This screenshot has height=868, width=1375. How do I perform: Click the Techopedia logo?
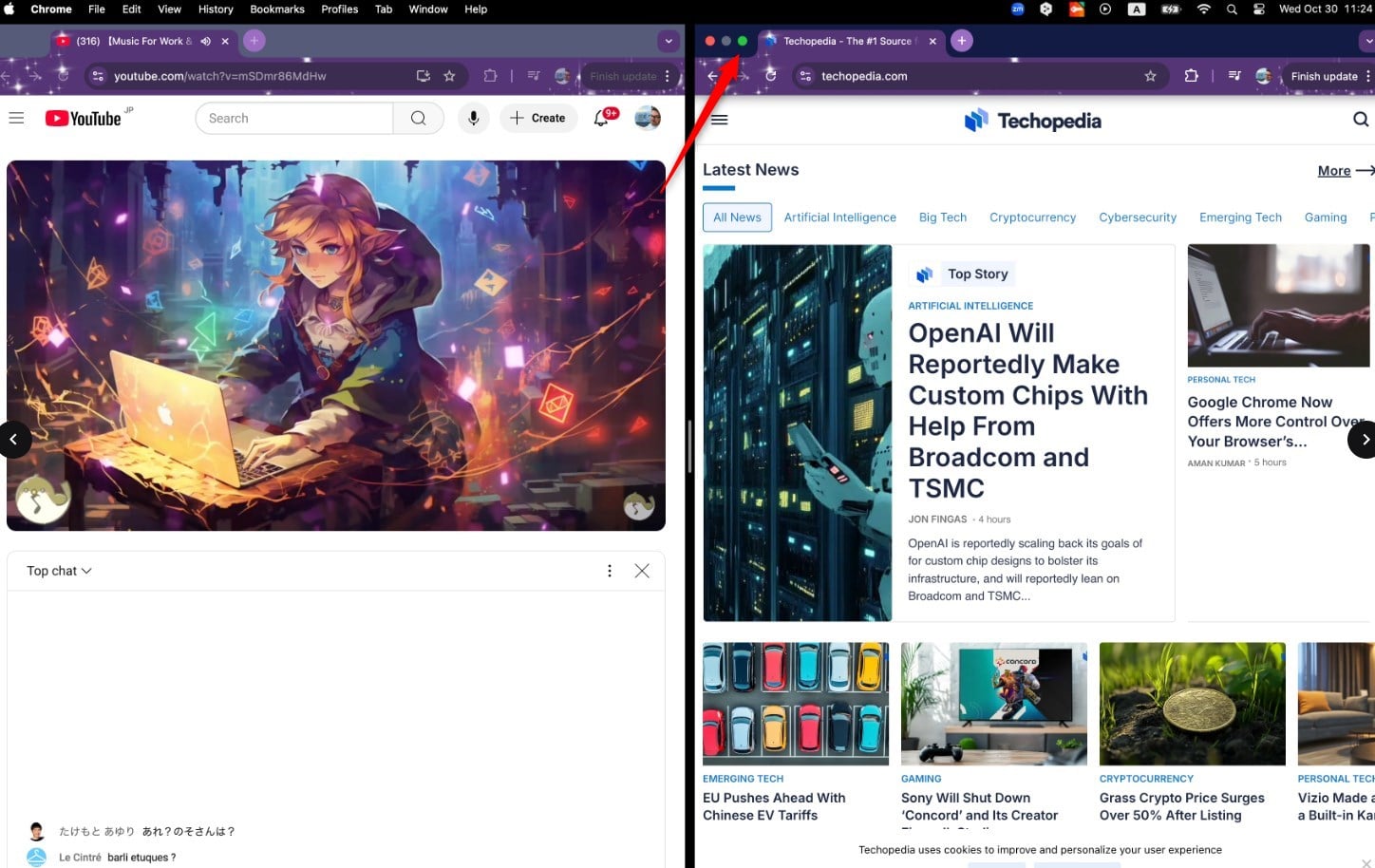(x=1033, y=121)
